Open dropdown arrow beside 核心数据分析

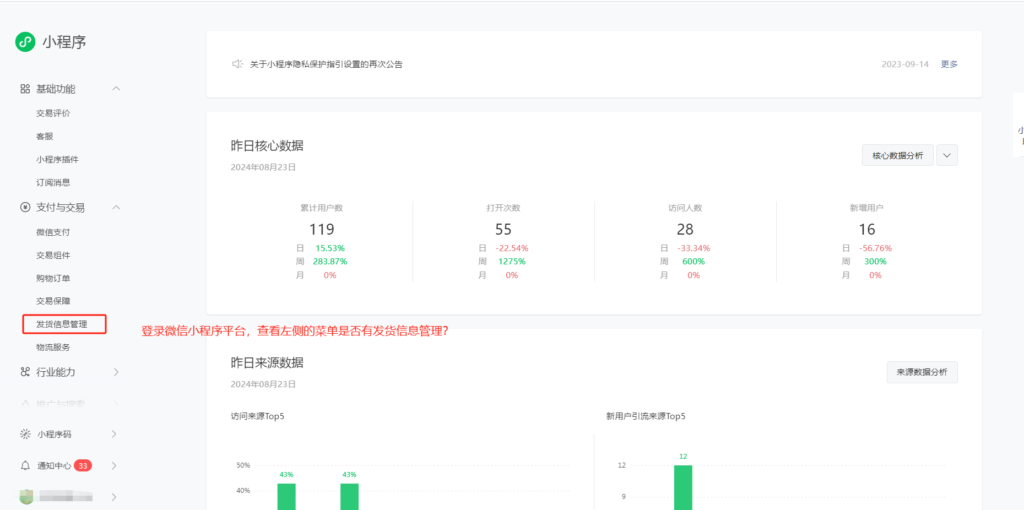pos(947,155)
